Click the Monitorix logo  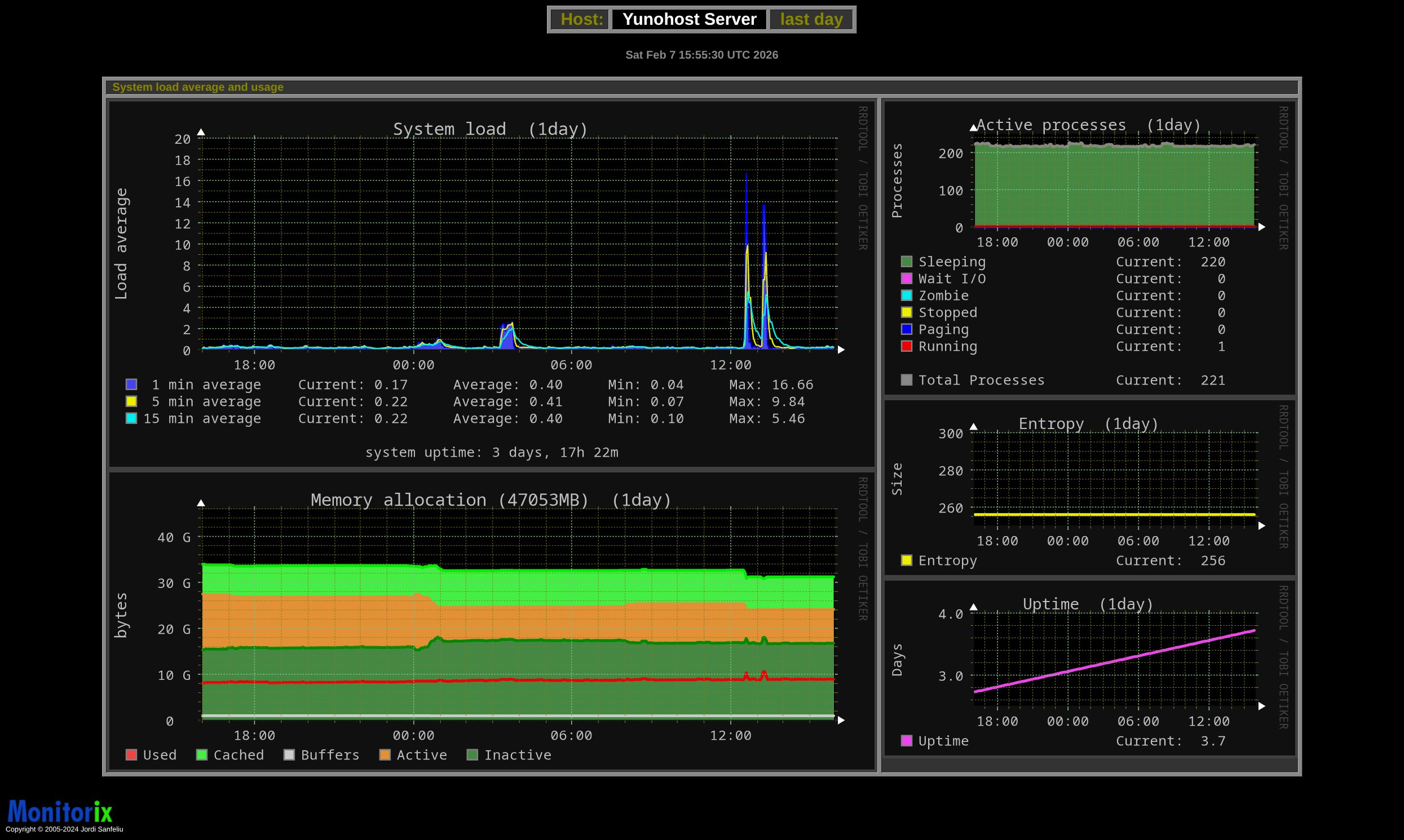60,812
